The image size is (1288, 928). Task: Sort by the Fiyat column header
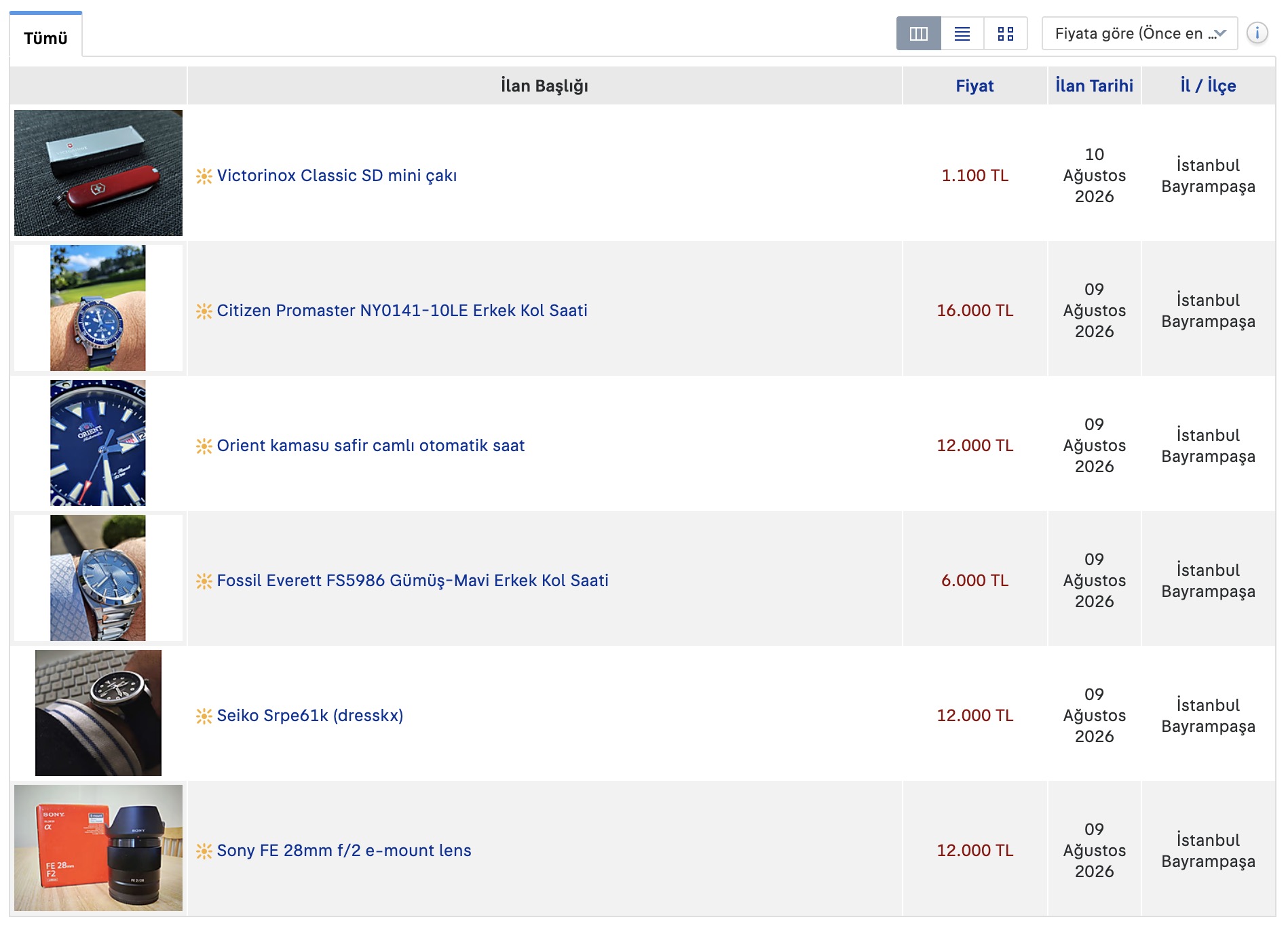(974, 86)
